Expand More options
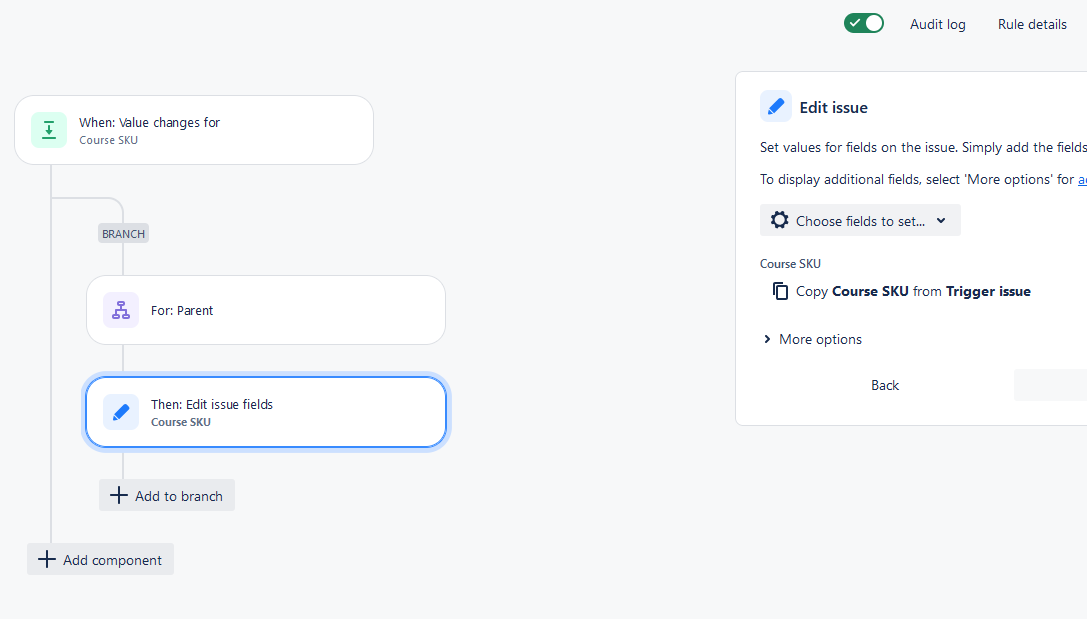 tap(812, 339)
